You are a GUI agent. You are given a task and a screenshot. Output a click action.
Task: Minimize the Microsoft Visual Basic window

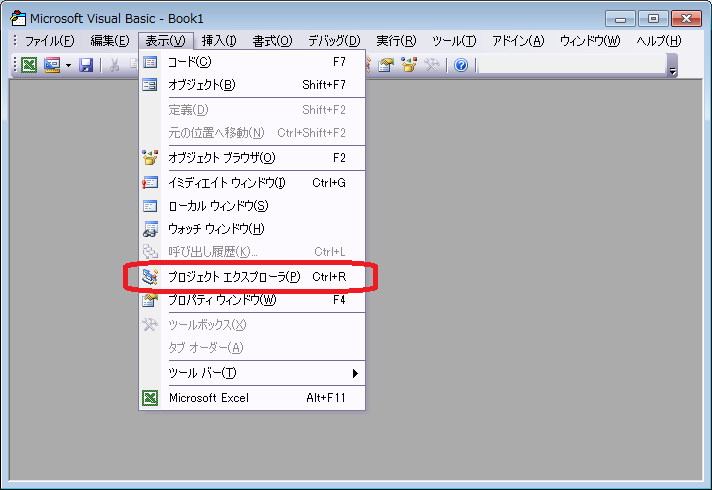click(x=620, y=19)
